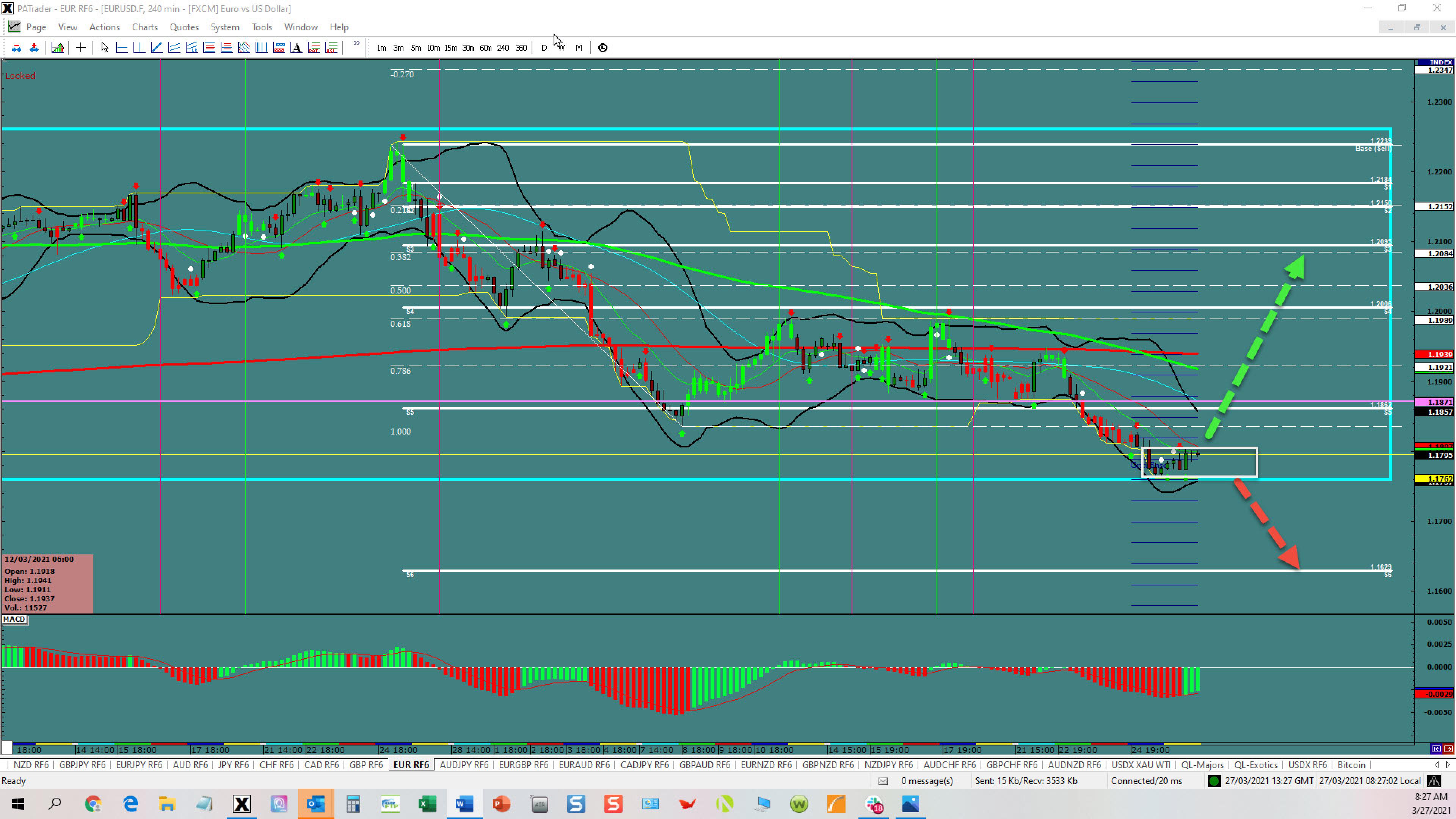Switch chart to 15m timeframe
Viewport: 1456px width, 819px height.
pos(450,48)
